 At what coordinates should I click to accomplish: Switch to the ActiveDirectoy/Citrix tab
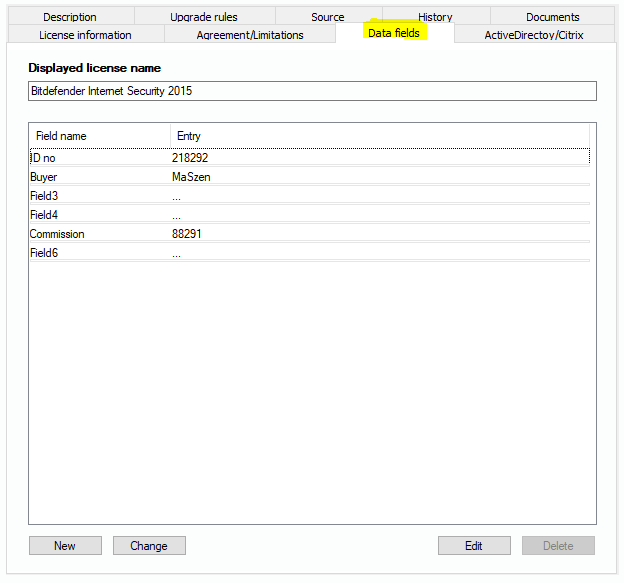point(534,35)
